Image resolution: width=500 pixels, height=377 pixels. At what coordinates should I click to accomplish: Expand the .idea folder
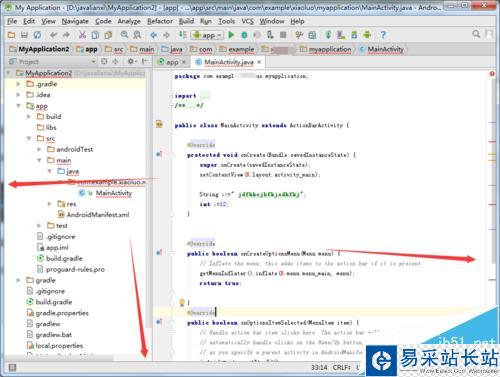[18, 95]
